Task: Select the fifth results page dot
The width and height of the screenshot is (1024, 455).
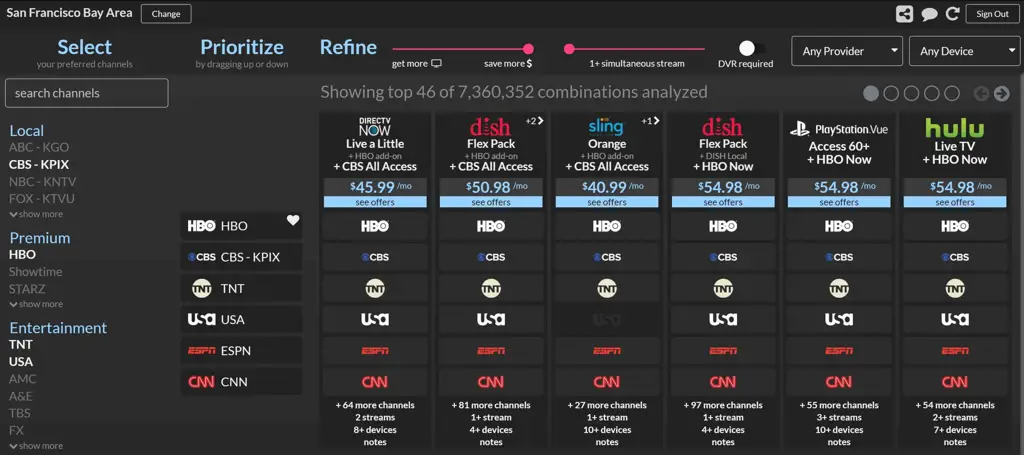Action: (x=952, y=93)
